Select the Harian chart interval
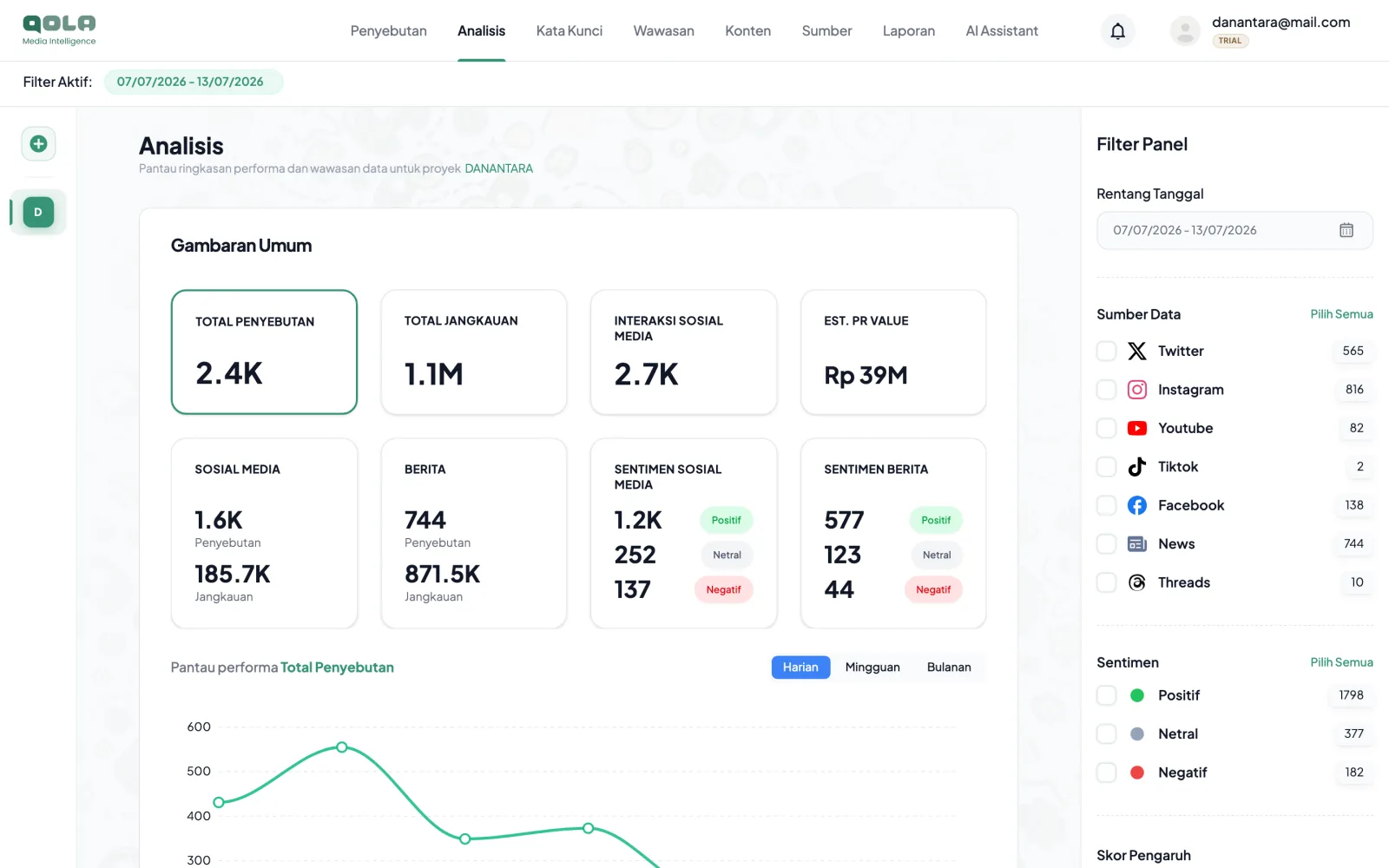 (x=800, y=667)
